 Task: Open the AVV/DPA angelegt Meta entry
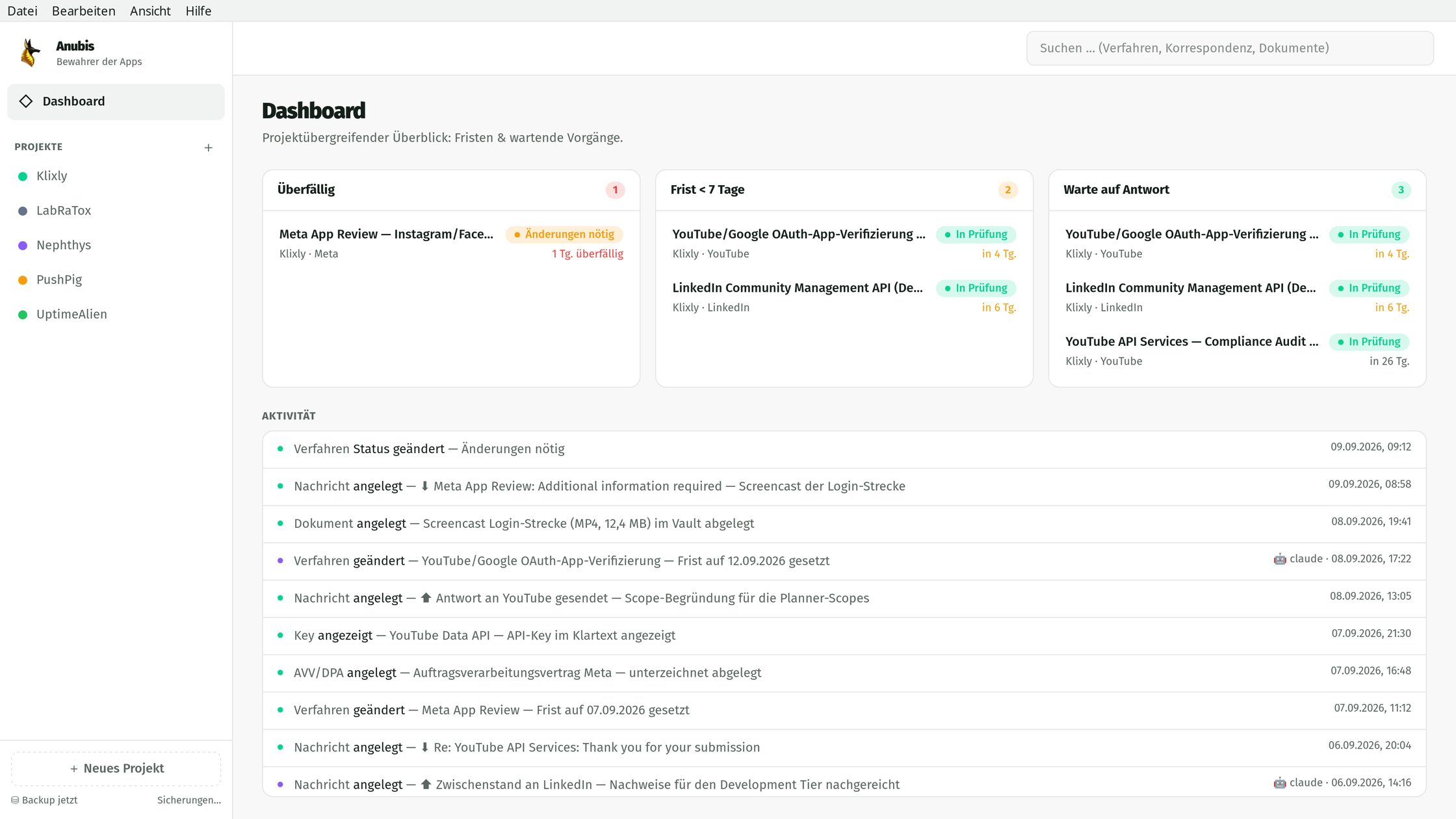click(844, 673)
